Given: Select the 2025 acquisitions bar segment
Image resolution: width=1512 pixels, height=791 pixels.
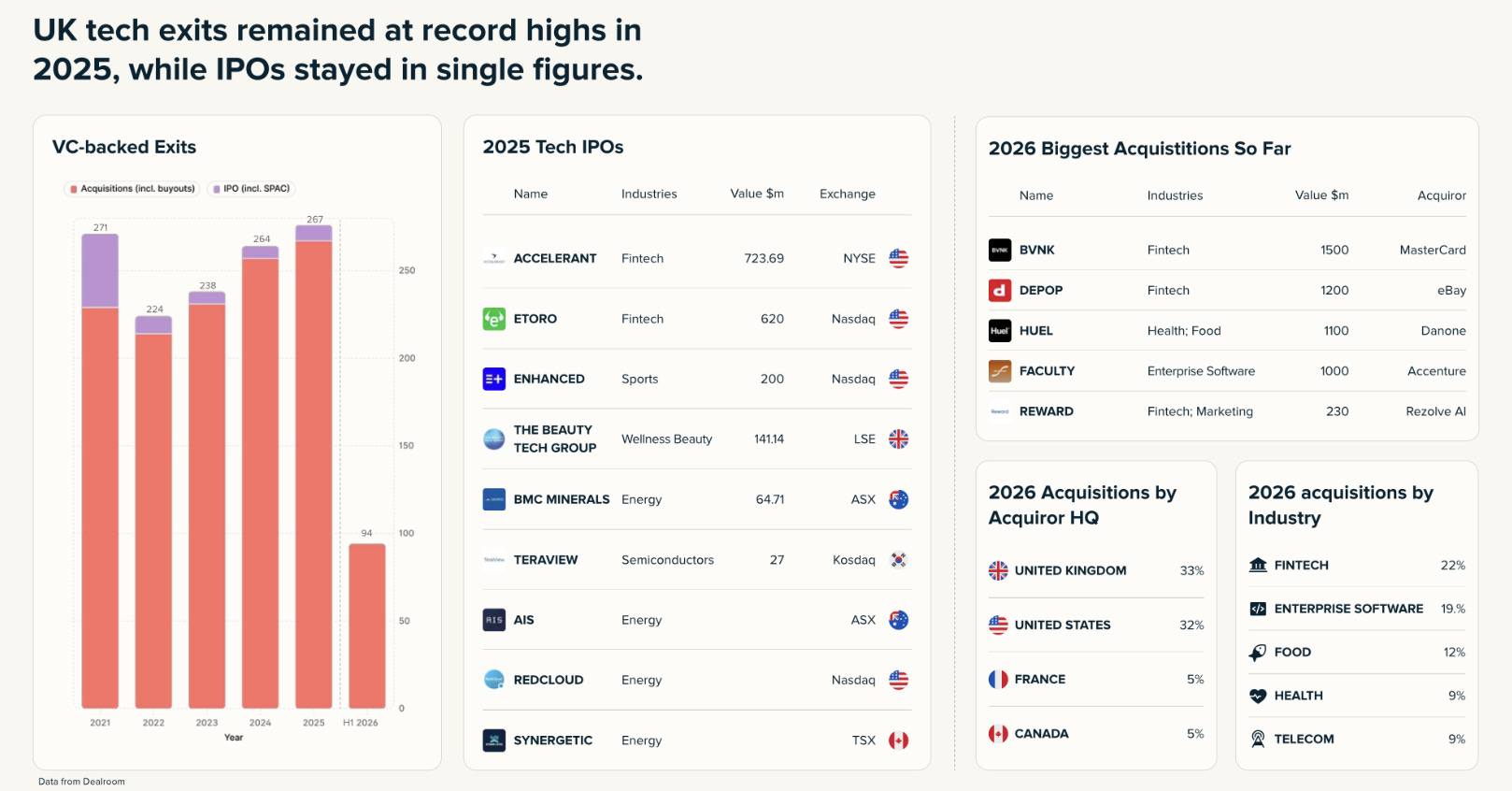Looking at the screenshot, I should [x=314, y=474].
